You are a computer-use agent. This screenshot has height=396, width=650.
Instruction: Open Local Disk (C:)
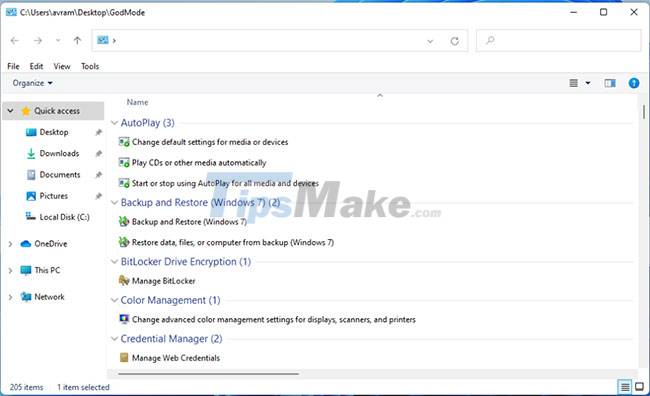click(x=64, y=217)
